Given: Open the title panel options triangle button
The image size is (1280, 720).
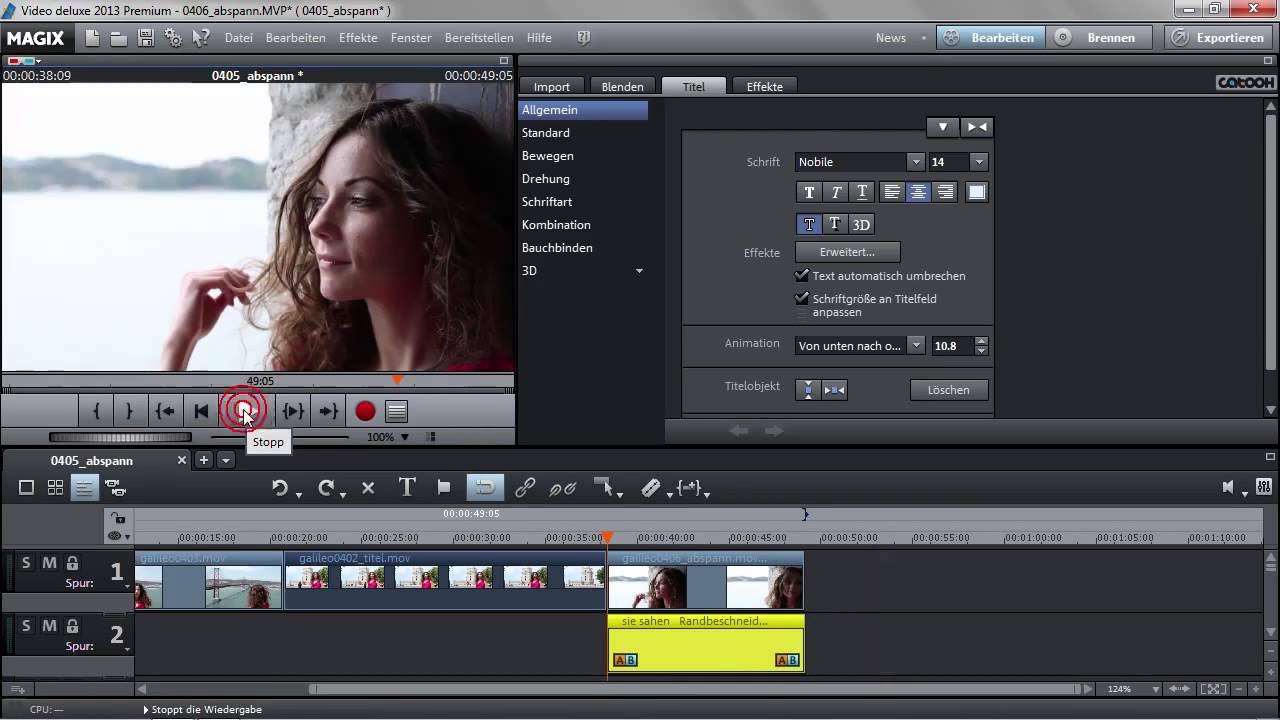Looking at the screenshot, I should tap(942, 127).
